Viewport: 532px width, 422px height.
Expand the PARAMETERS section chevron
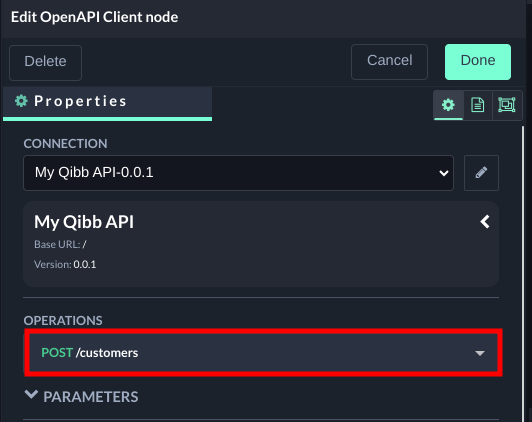click(31, 395)
